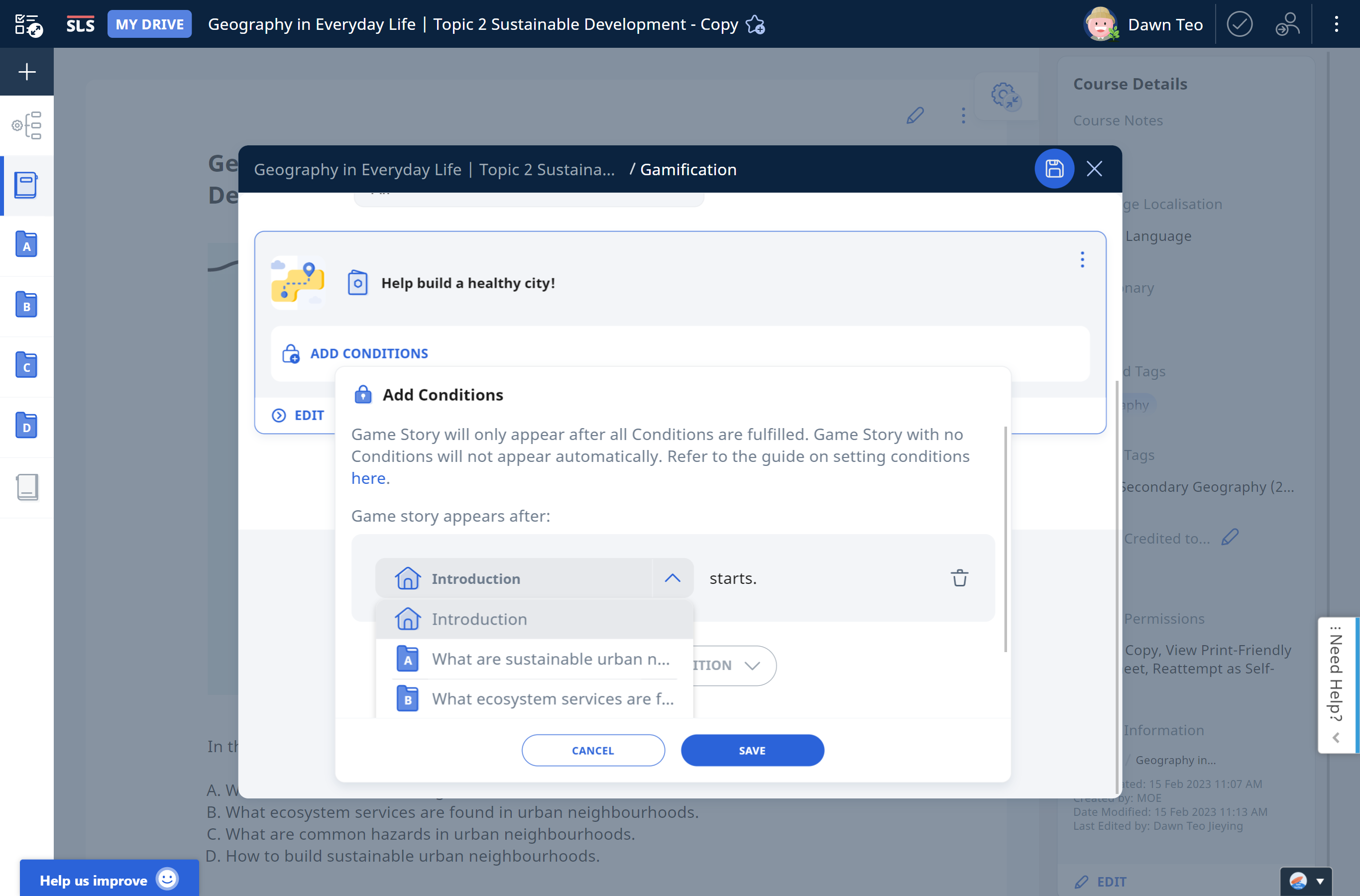Click the lock icon beside Add Conditions heading

tap(363, 394)
